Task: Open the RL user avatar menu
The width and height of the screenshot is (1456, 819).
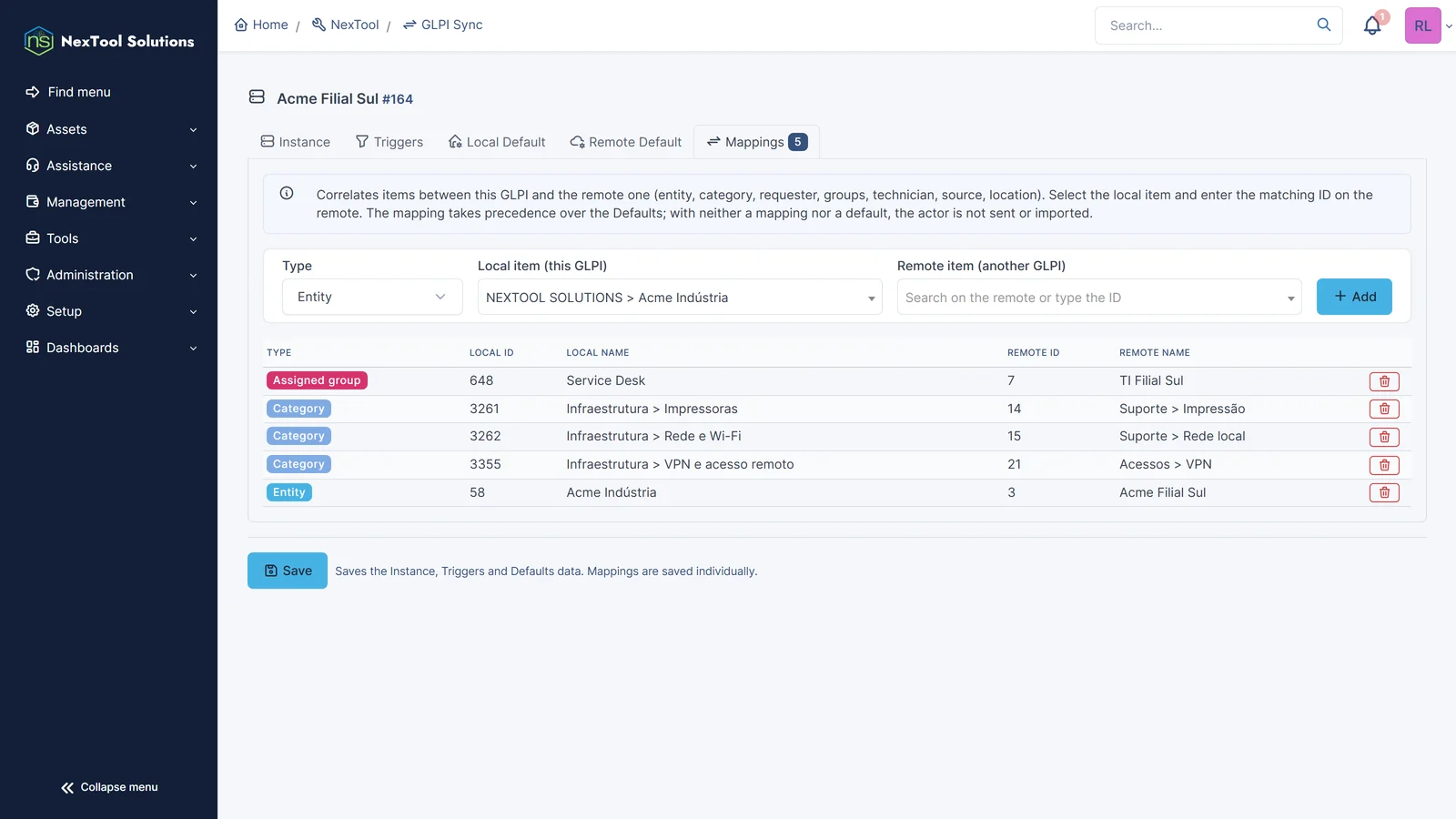Action: click(1423, 25)
